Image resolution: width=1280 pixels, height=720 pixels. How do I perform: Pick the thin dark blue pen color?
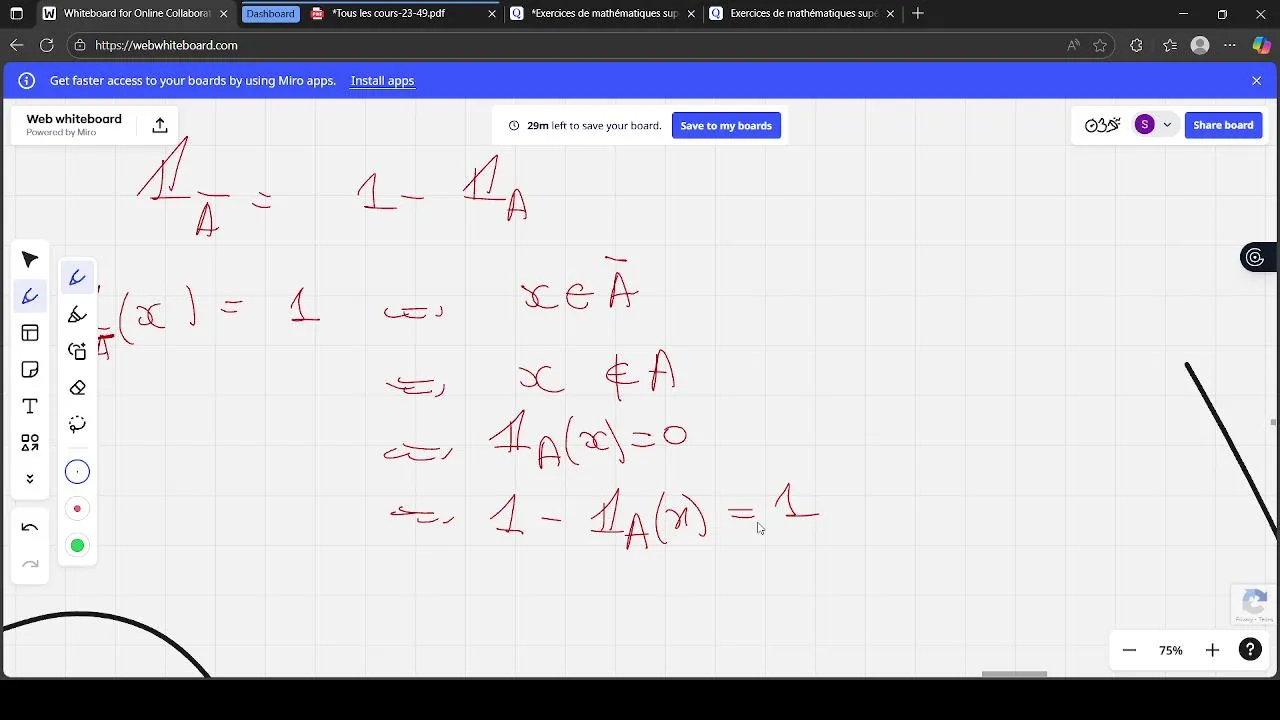[77, 472]
